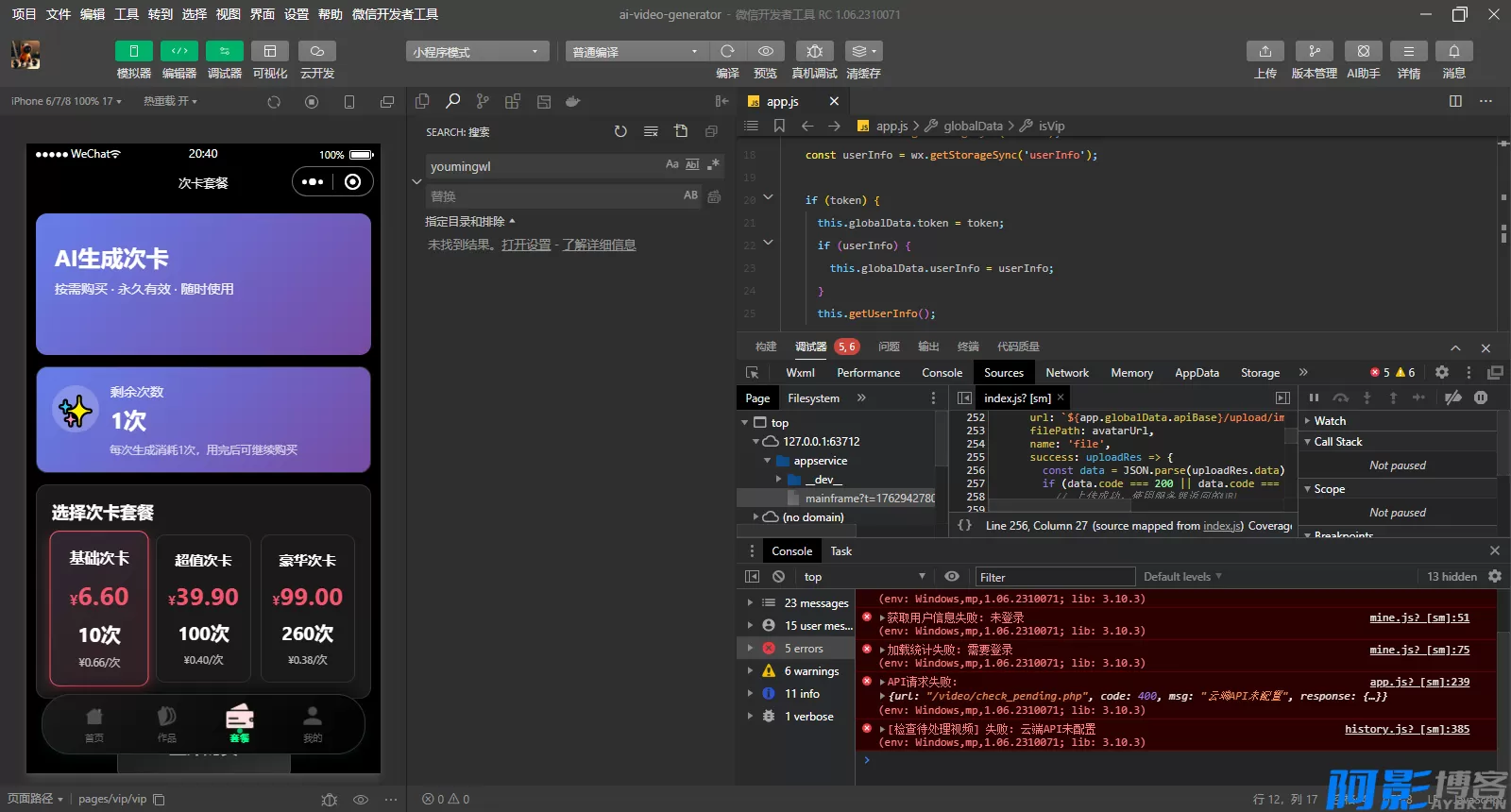This screenshot has width=1511, height=812.
Task: Clear console with the ban icon
Action: pos(778,577)
